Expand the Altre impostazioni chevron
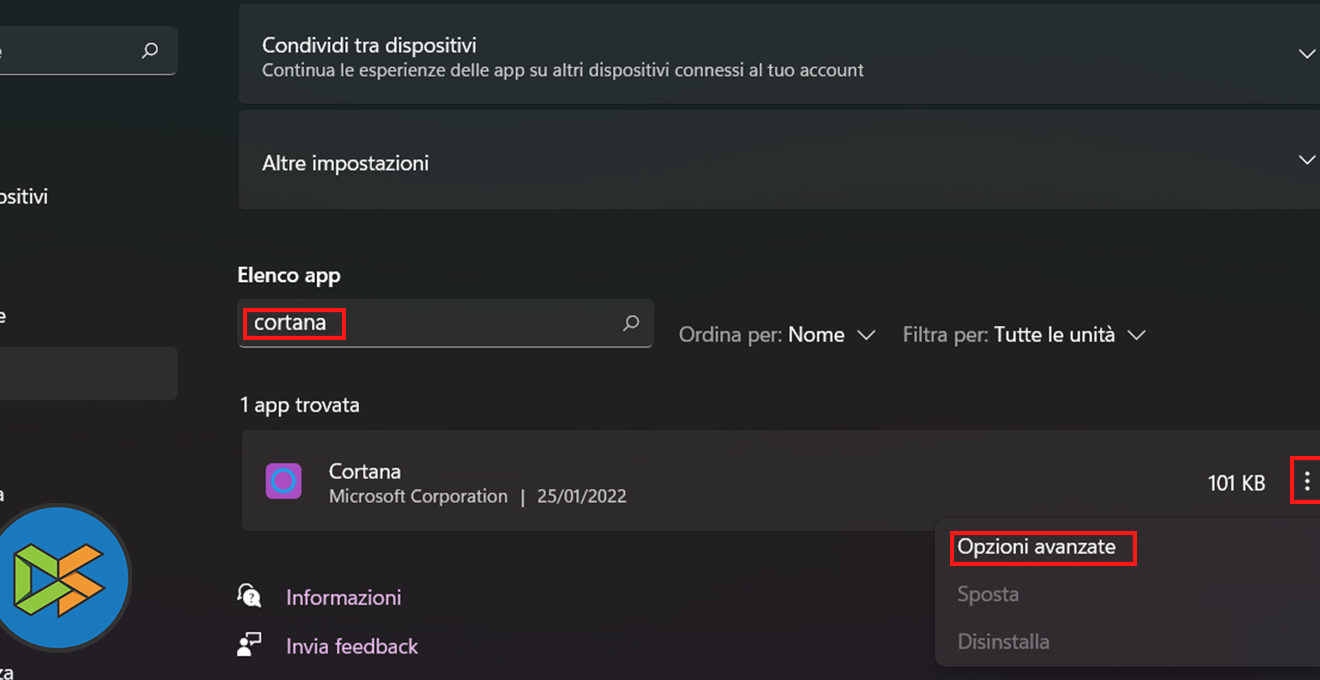Viewport: 1320px width, 680px height. point(1306,160)
